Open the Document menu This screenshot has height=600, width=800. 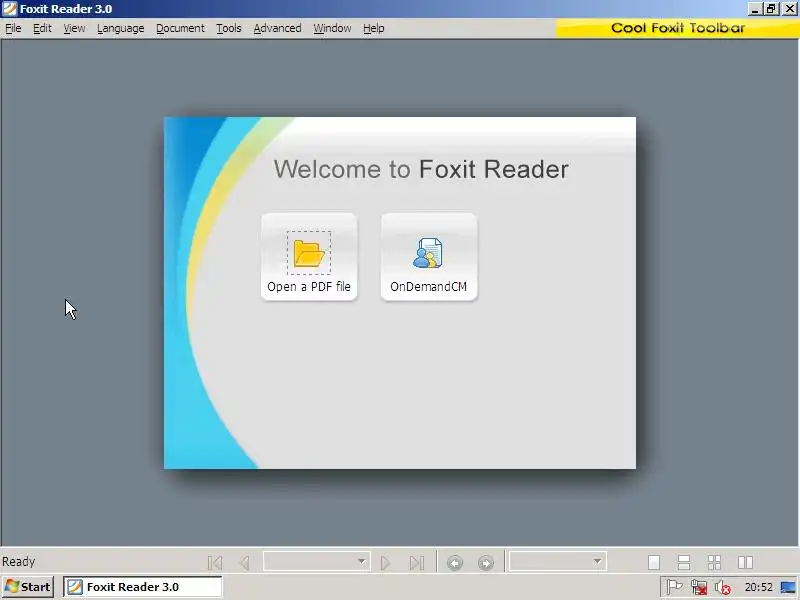tap(180, 29)
